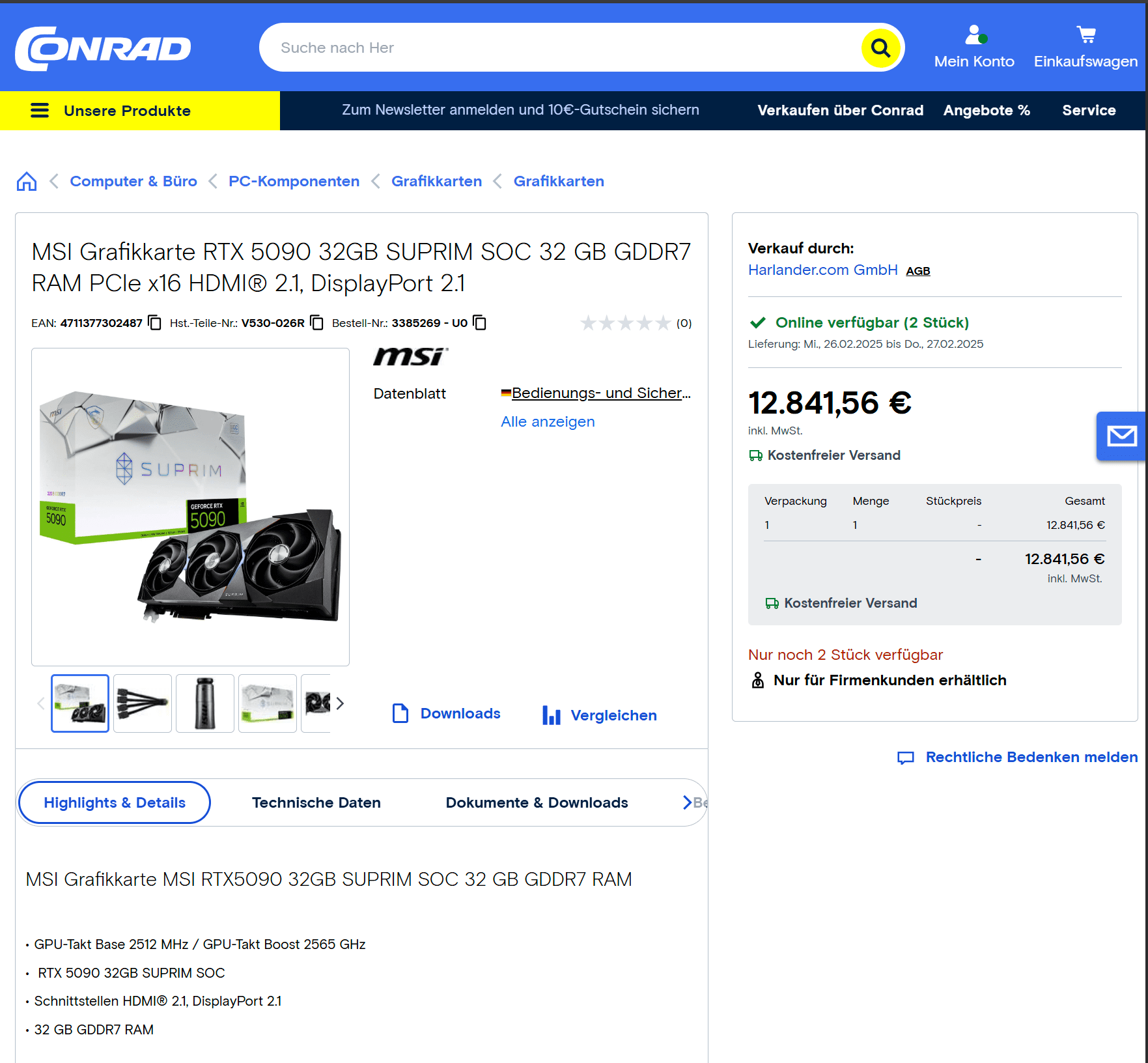Click the PC-Komponenten breadcrumb

coord(294,181)
